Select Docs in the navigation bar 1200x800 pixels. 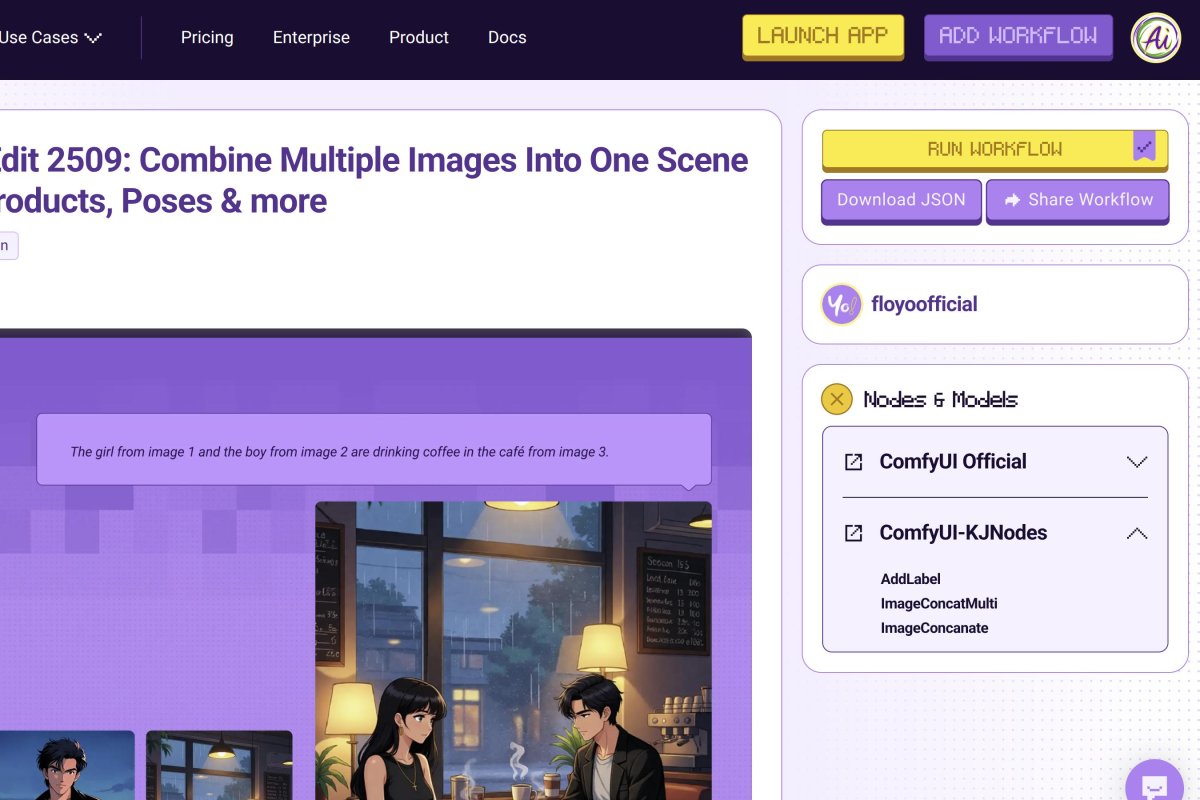506,37
